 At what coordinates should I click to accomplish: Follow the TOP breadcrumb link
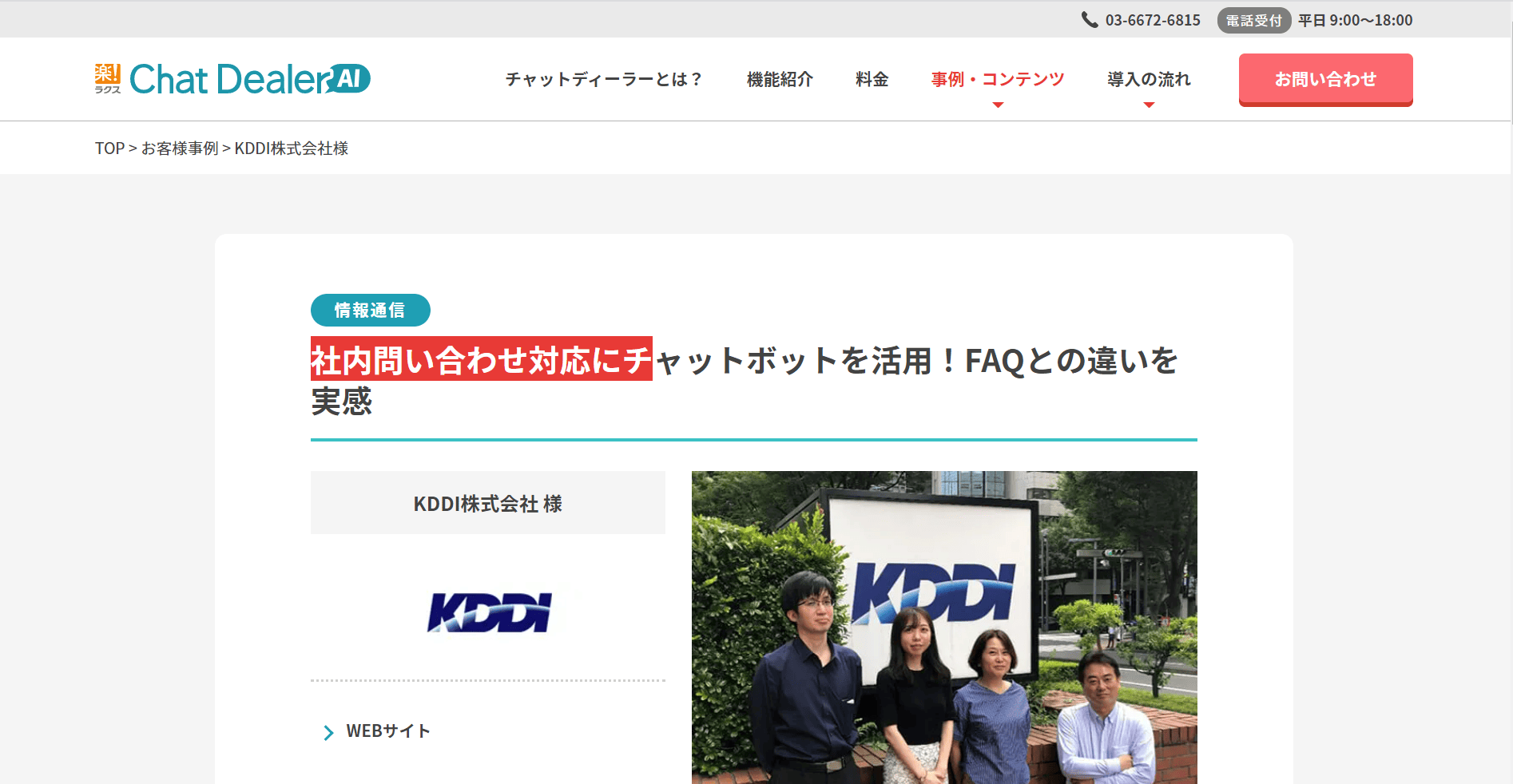109,148
